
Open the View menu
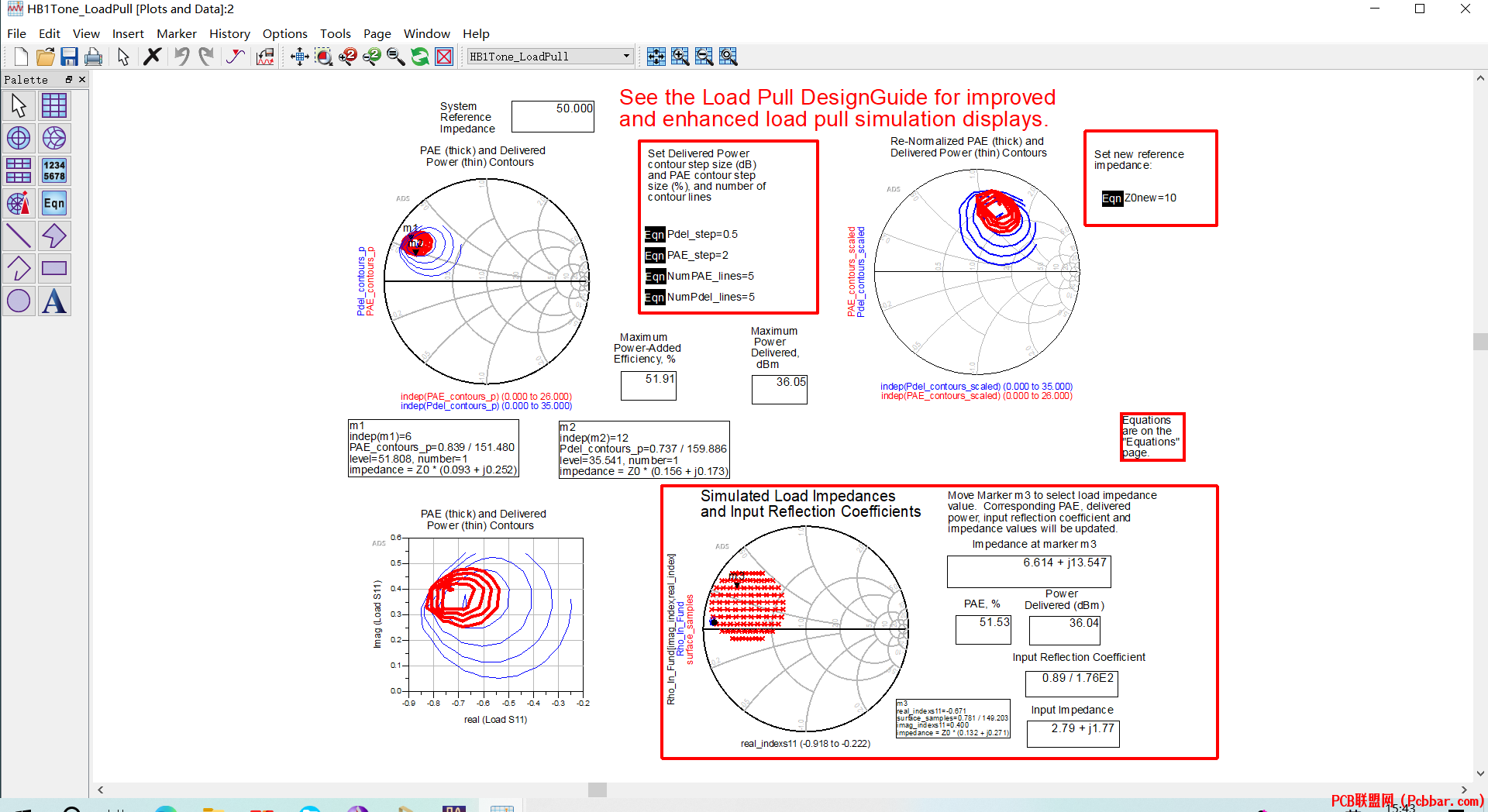(86, 33)
